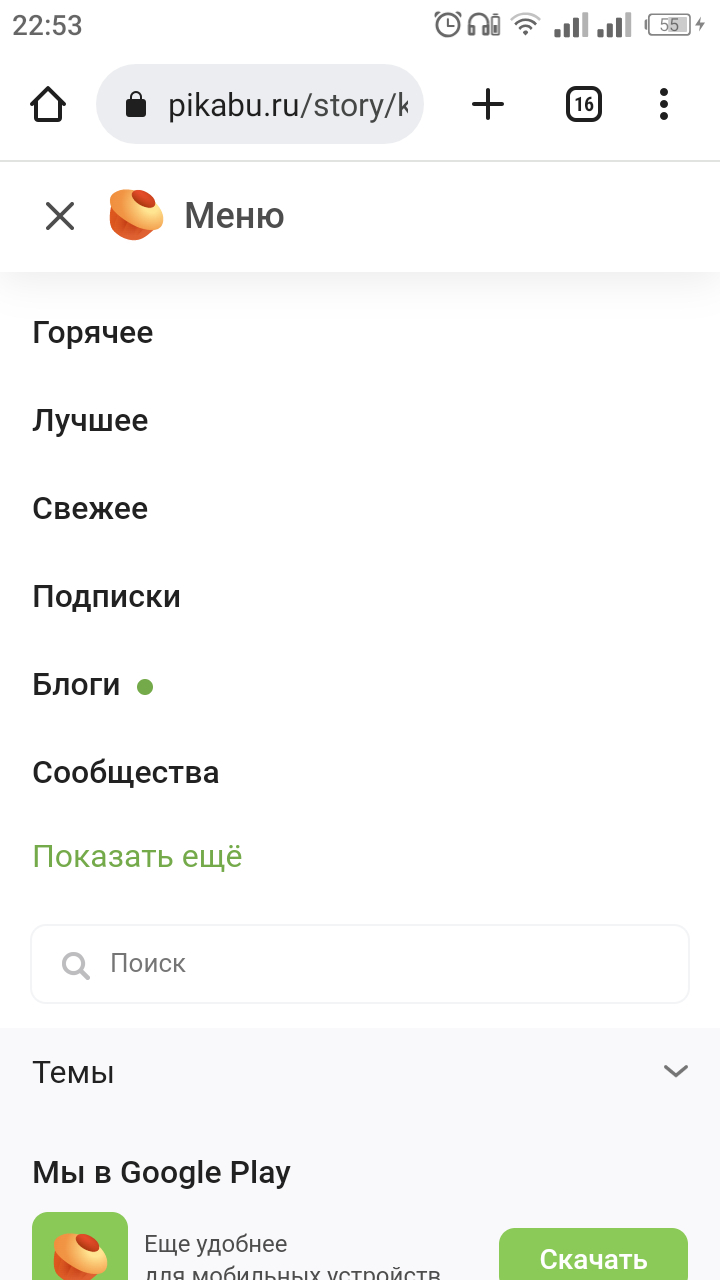
Task: Open the Свежее feed
Action: [90, 508]
